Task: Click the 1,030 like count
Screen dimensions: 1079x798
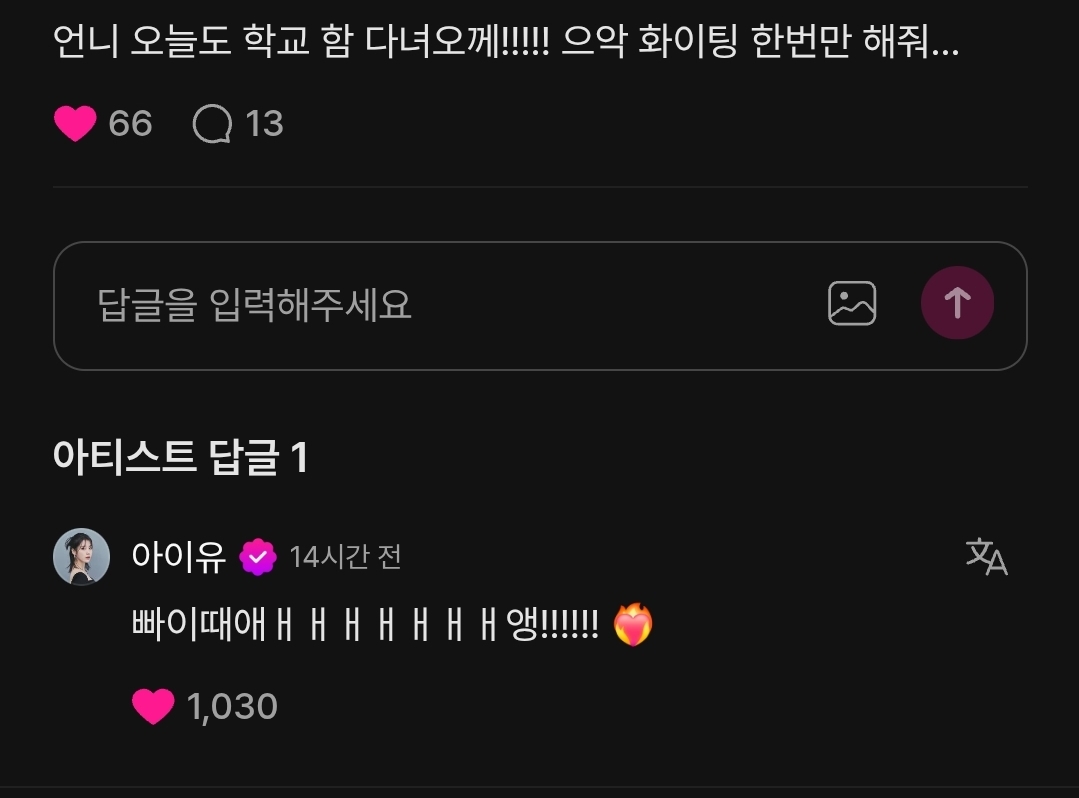Action: click(x=232, y=707)
